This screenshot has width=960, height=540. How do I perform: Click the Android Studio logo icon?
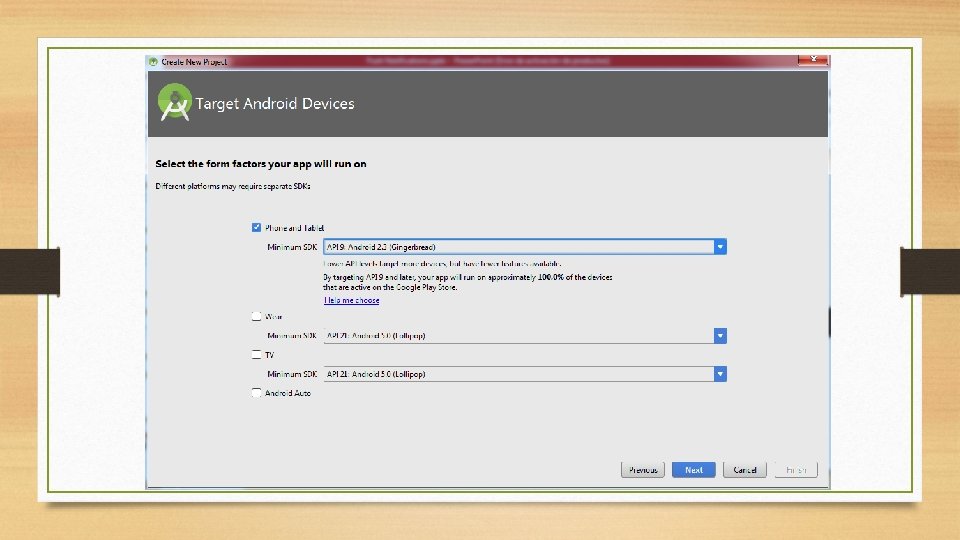point(175,102)
